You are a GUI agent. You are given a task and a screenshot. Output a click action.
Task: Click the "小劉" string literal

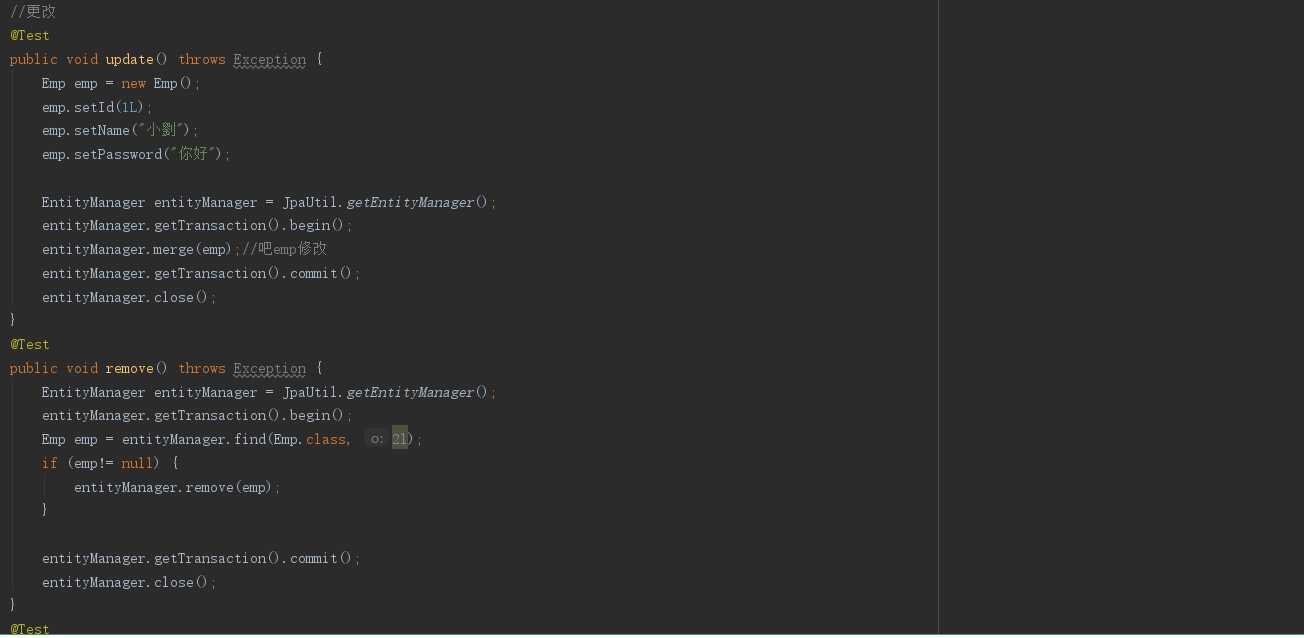[x=160, y=131]
